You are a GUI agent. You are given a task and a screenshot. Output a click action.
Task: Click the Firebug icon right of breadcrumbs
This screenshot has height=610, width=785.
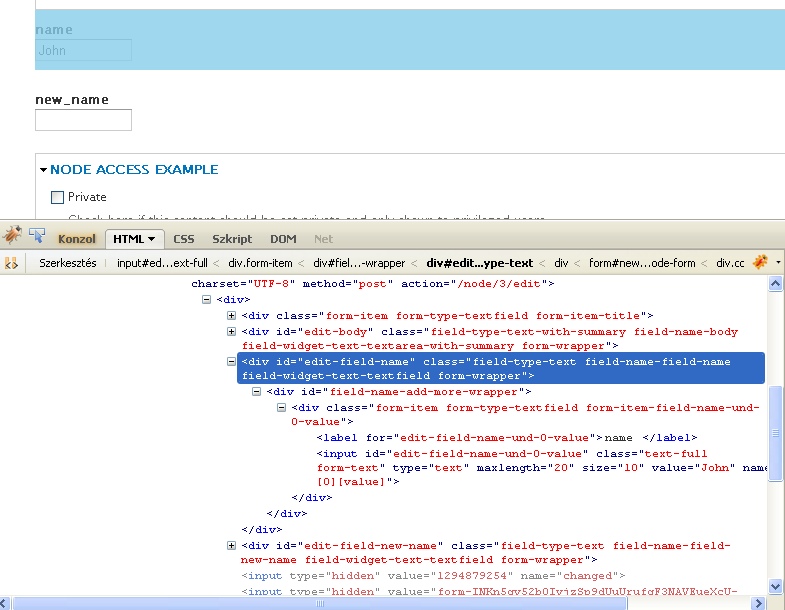[x=760, y=262]
